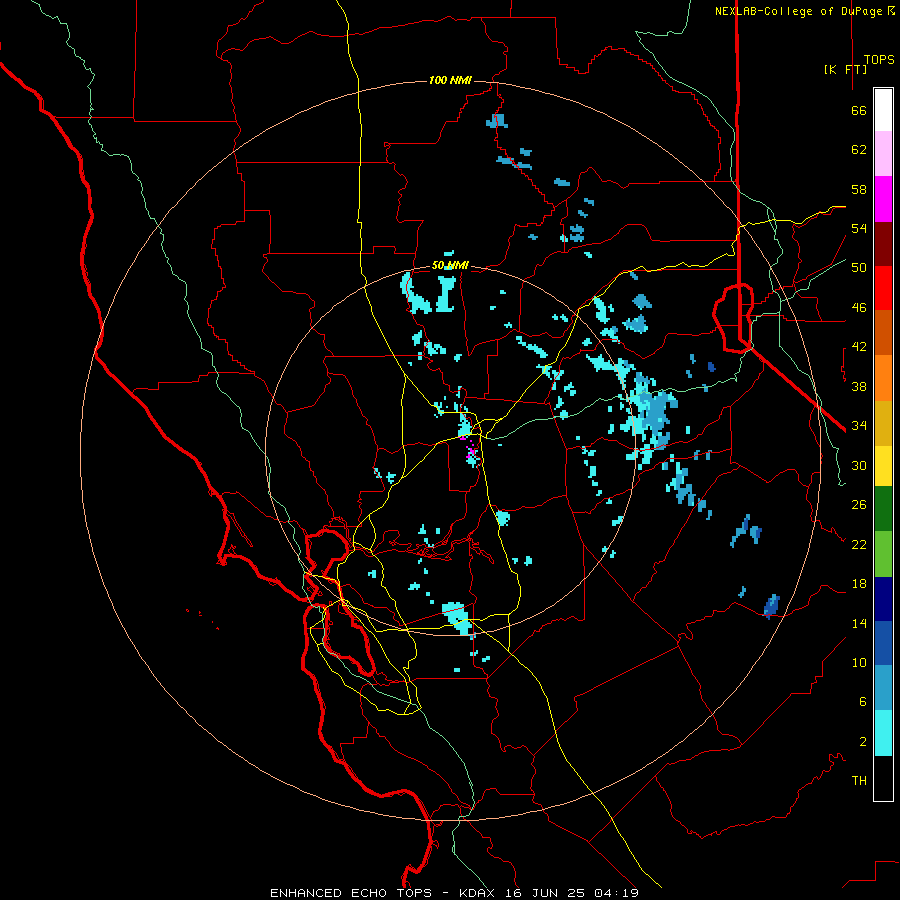Click the TOPS legend title
Viewport: 900px width, 900px height.
tap(879, 60)
